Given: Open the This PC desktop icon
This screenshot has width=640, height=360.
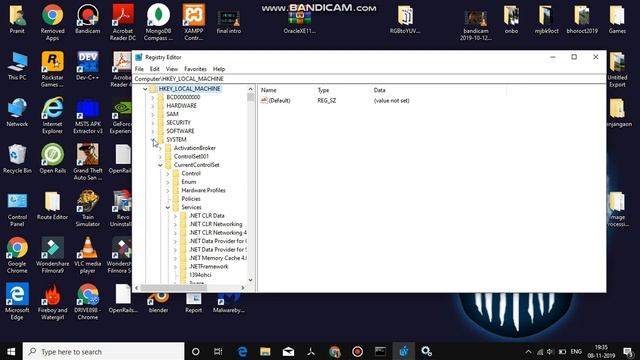Looking at the screenshot, I should [x=17, y=66].
